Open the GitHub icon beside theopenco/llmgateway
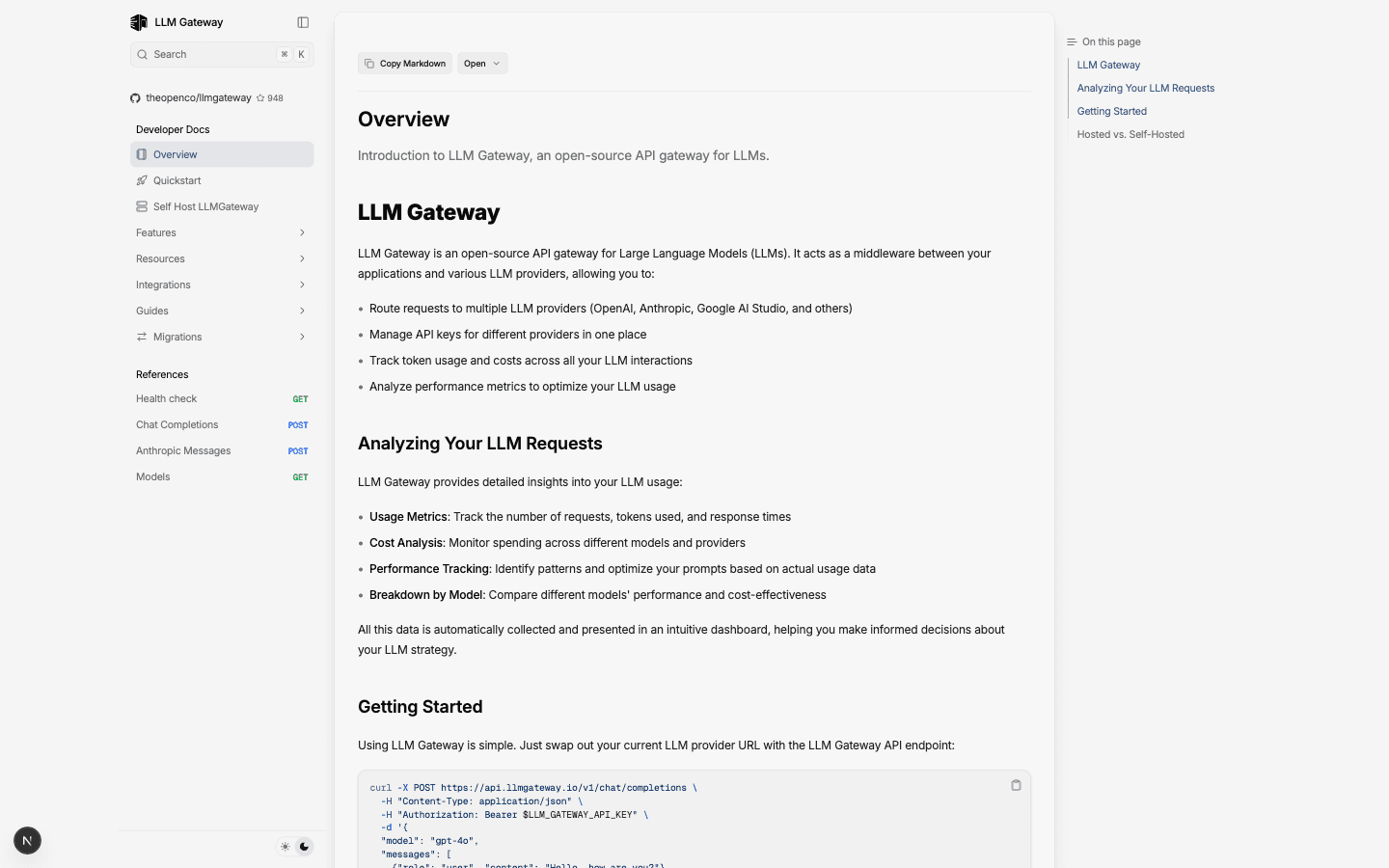 (134, 97)
